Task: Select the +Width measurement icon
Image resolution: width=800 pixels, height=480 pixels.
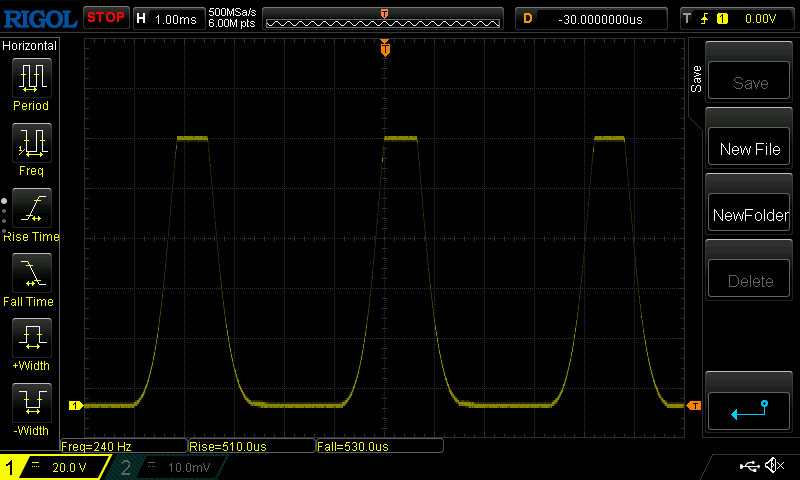Action: pyautogui.click(x=32, y=338)
